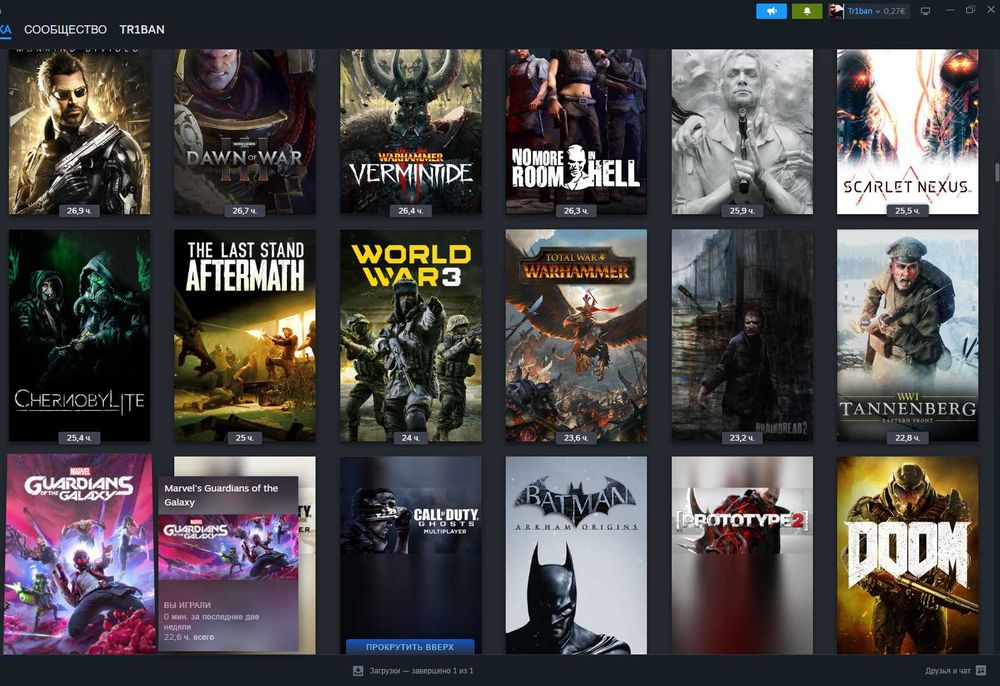Image resolution: width=1000 pixels, height=686 pixels.
Task: Open Total War Warhammer cover
Action: [x=577, y=335]
